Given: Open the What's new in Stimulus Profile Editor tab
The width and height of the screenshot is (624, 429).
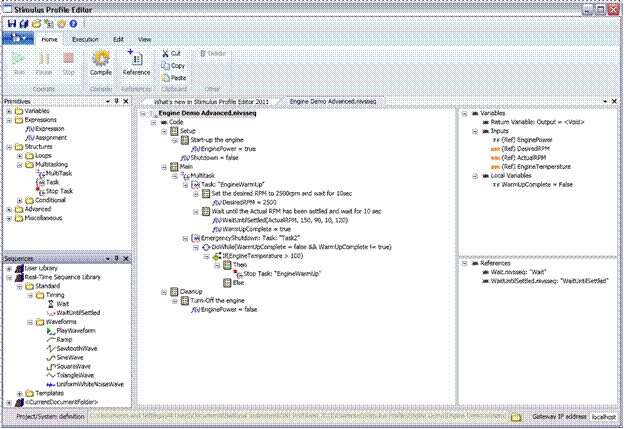Looking at the screenshot, I should click(208, 102).
